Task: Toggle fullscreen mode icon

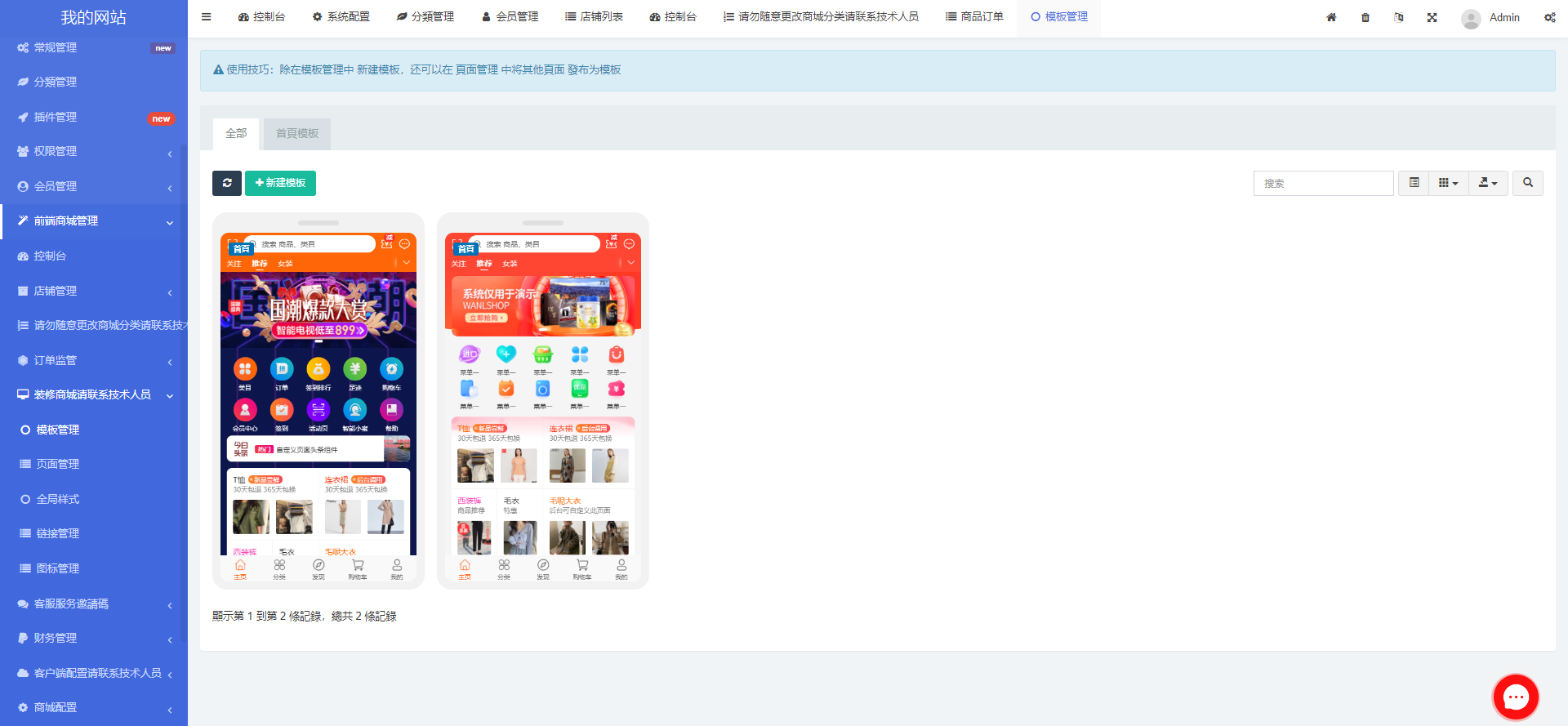Action: [x=1432, y=17]
